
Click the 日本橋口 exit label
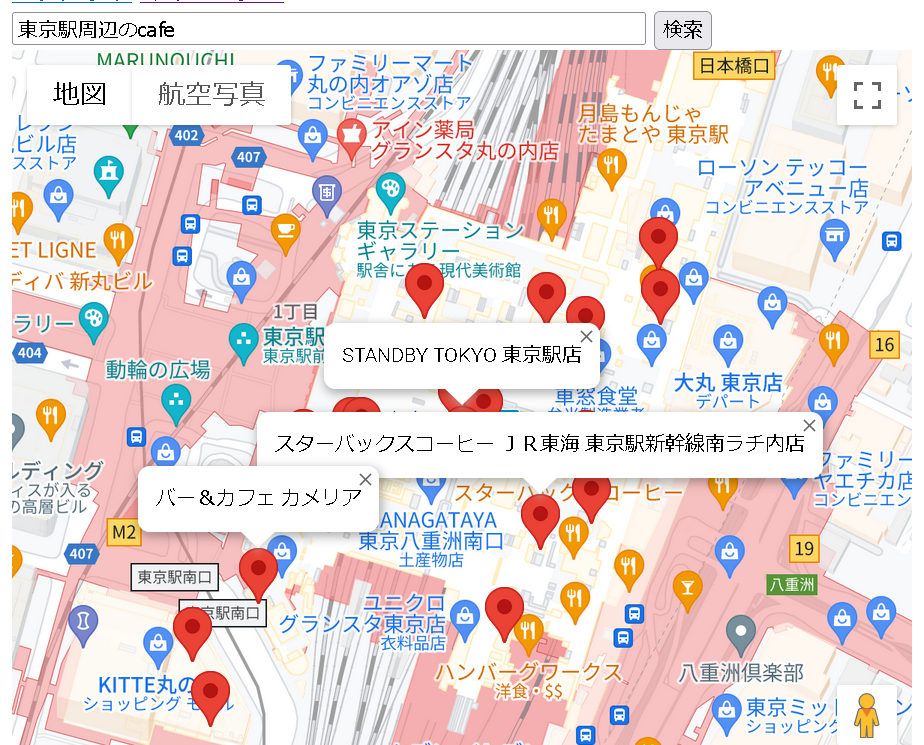tap(734, 65)
